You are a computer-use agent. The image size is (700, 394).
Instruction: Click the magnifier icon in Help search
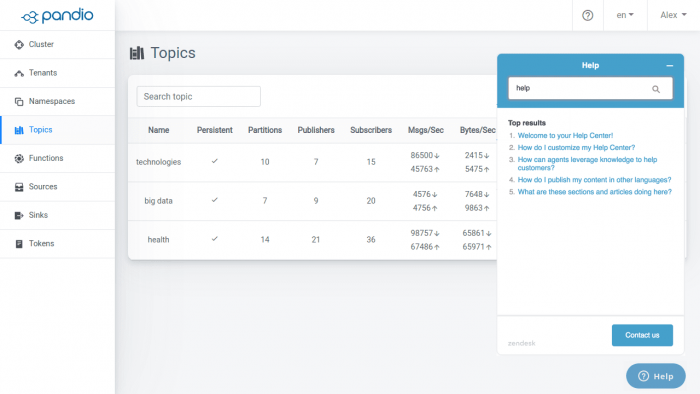[x=656, y=89]
